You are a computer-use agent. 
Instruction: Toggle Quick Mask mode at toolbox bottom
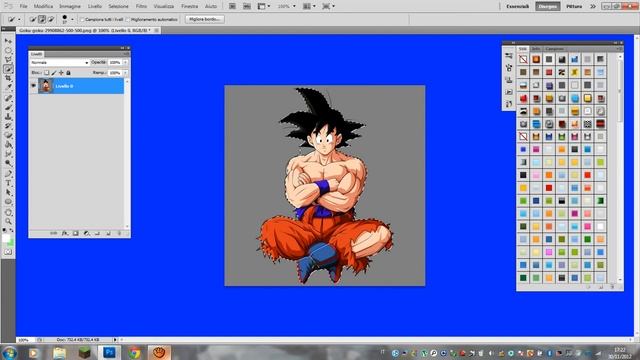click(x=8, y=252)
